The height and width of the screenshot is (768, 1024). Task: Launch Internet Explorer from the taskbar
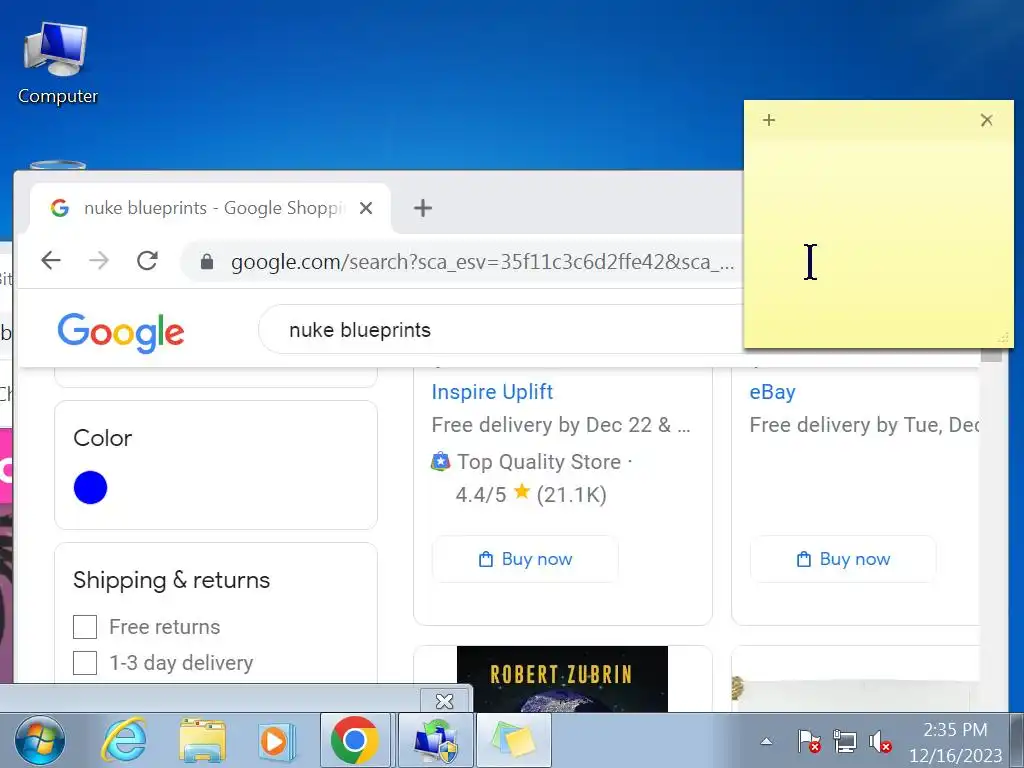[x=123, y=741]
